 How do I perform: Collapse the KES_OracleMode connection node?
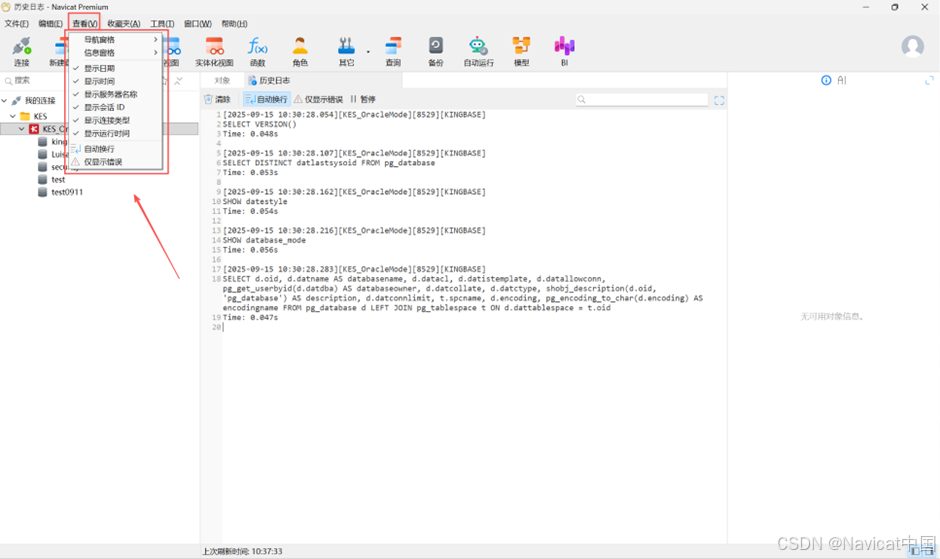22,129
